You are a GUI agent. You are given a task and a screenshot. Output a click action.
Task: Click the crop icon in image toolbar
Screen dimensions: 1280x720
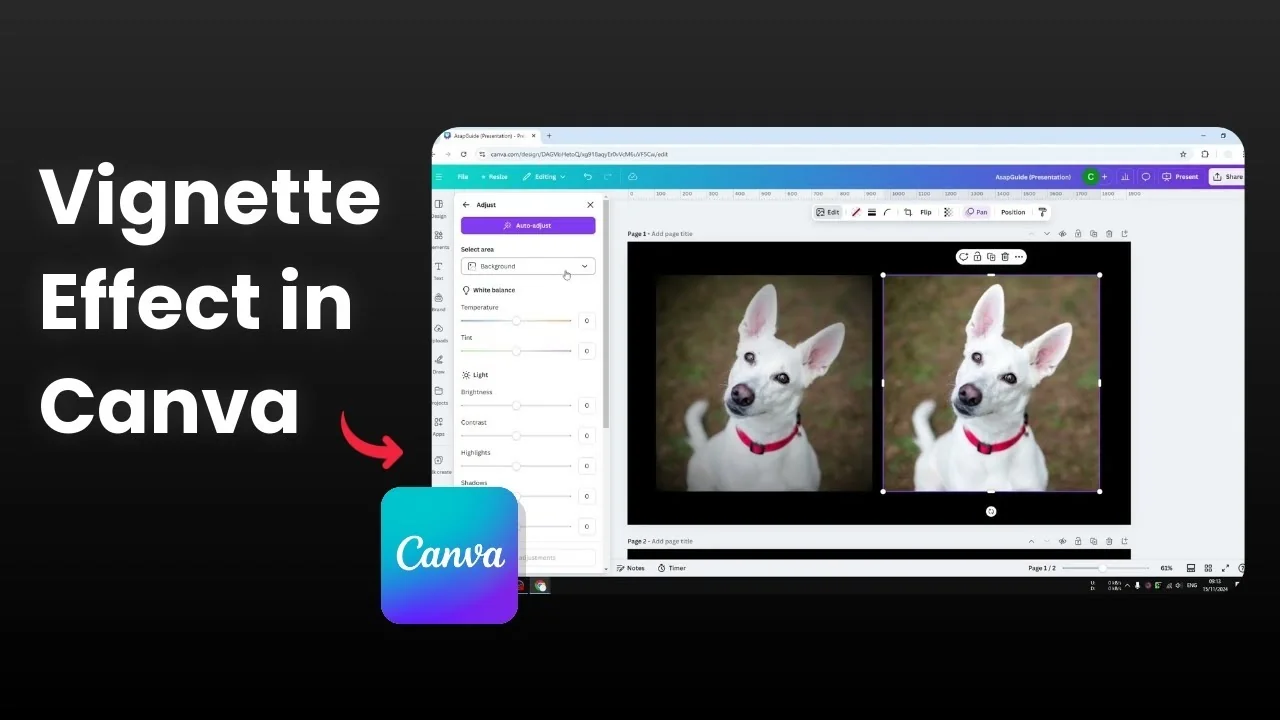point(907,212)
